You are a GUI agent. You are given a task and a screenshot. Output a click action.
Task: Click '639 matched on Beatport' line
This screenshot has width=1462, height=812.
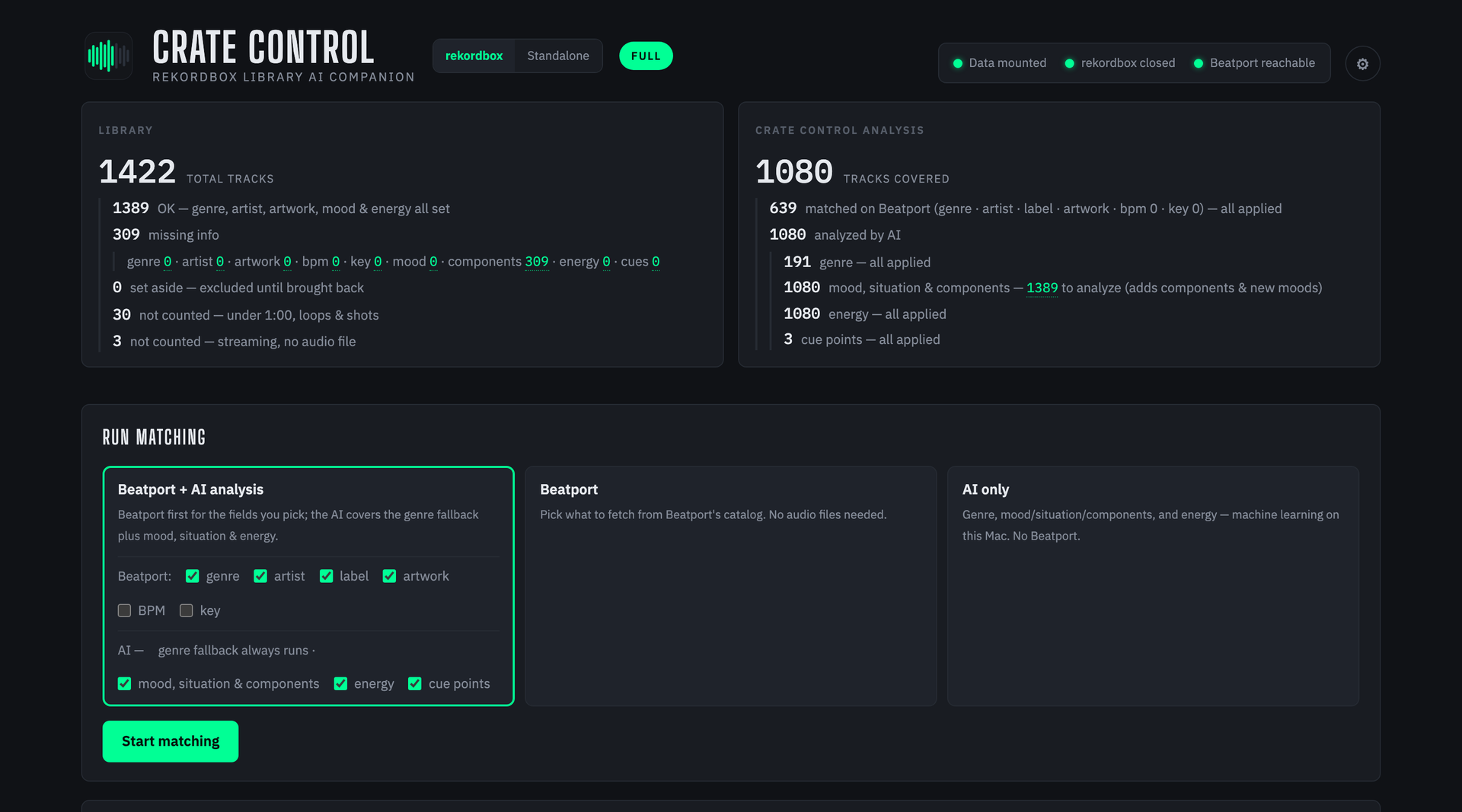point(1025,208)
